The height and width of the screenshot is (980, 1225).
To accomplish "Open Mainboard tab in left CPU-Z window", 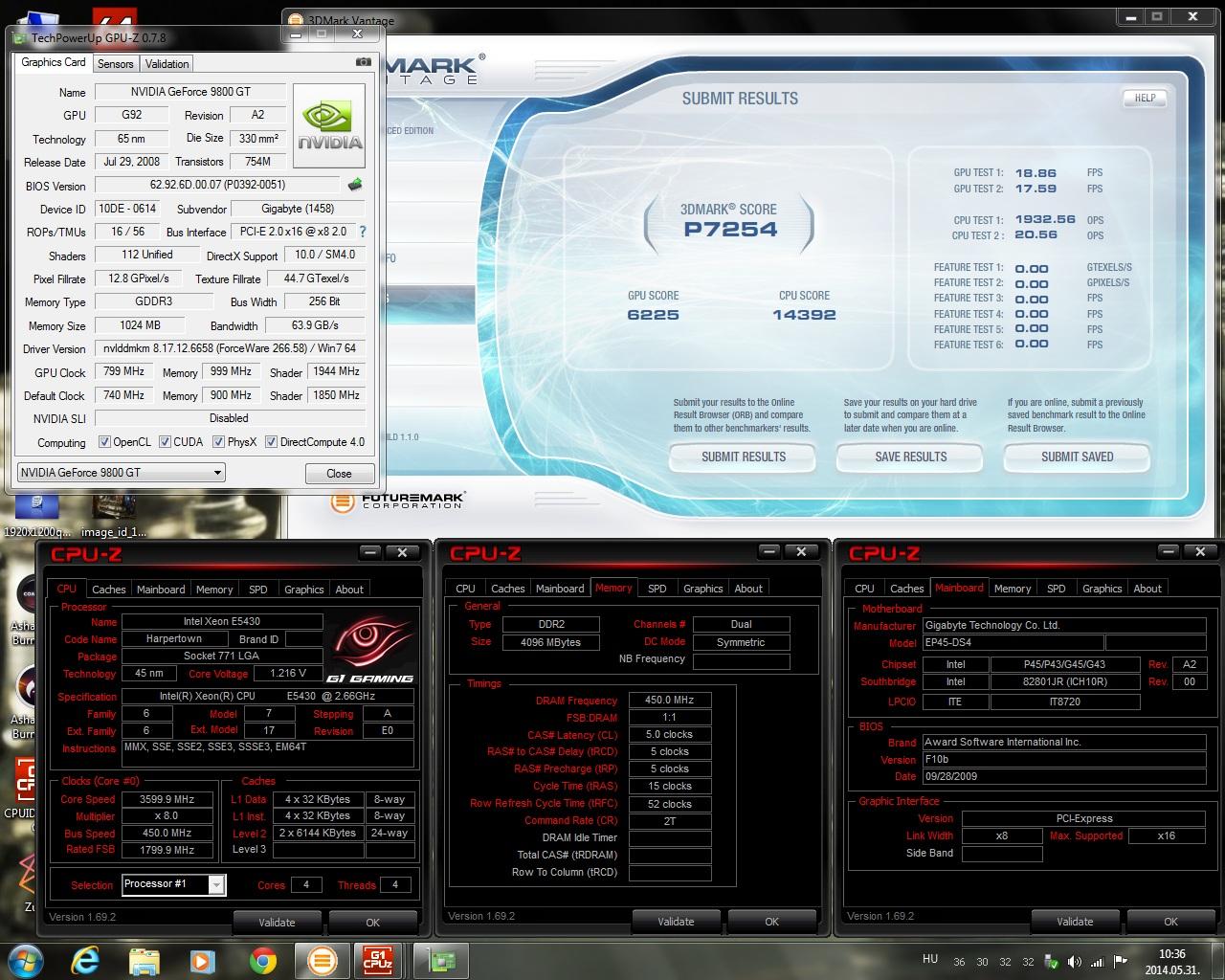I will pos(161,590).
